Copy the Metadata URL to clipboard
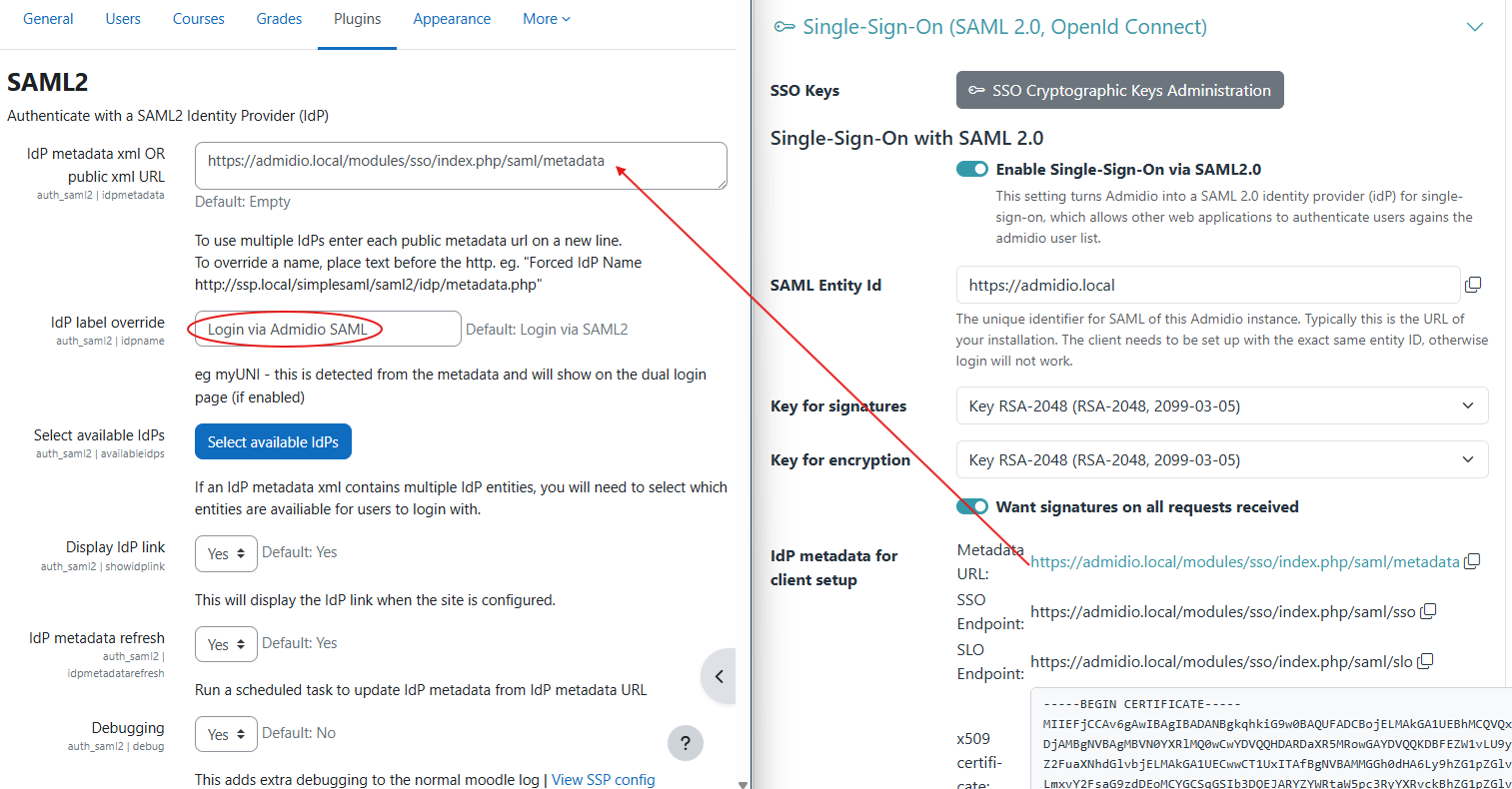Viewport: 1512px width, 789px height. tap(1472, 561)
